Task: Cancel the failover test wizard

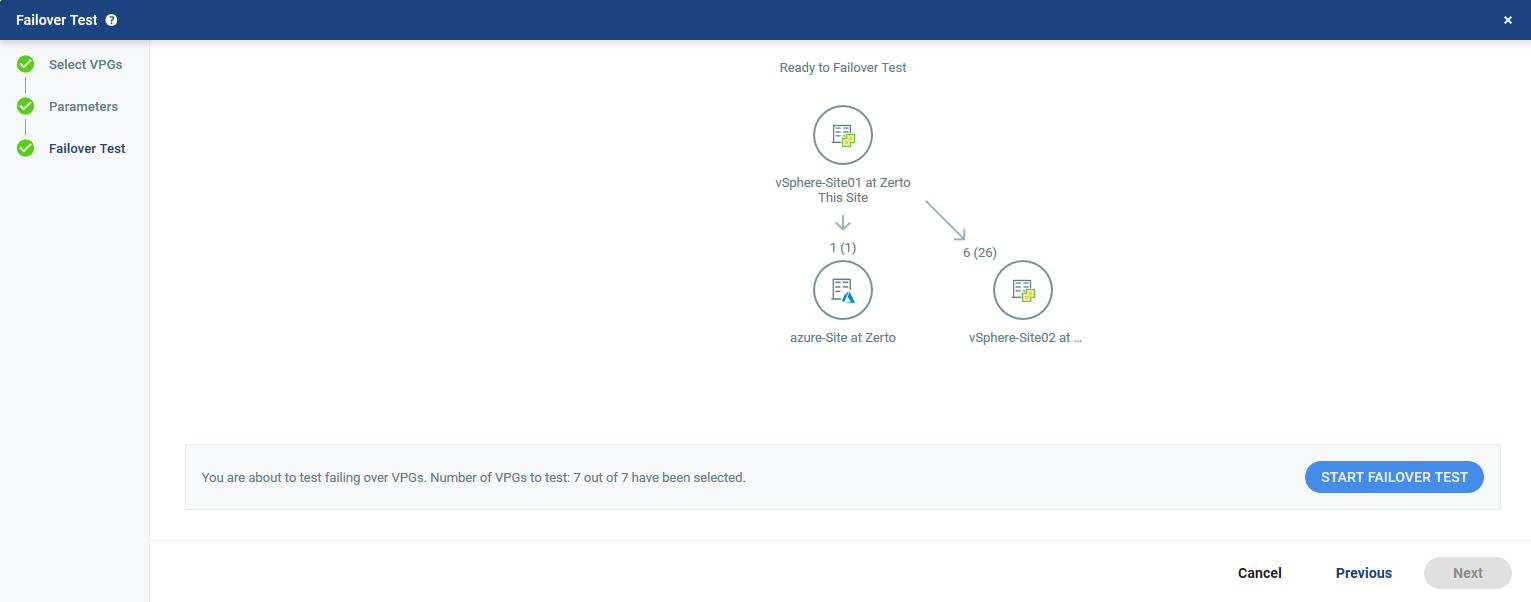Action: pos(1259,573)
